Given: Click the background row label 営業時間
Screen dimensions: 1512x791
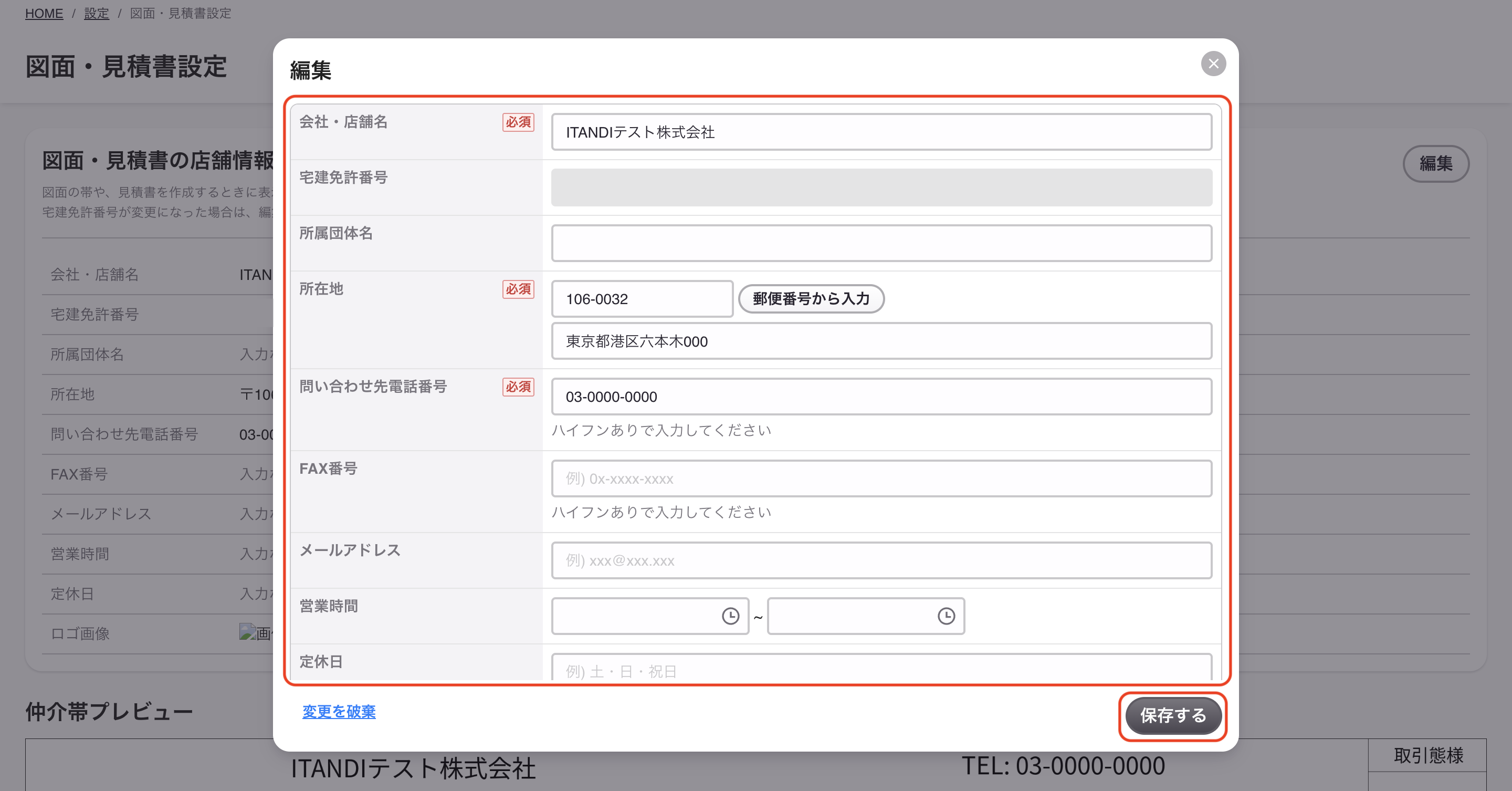Looking at the screenshot, I should pyautogui.click(x=80, y=554).
